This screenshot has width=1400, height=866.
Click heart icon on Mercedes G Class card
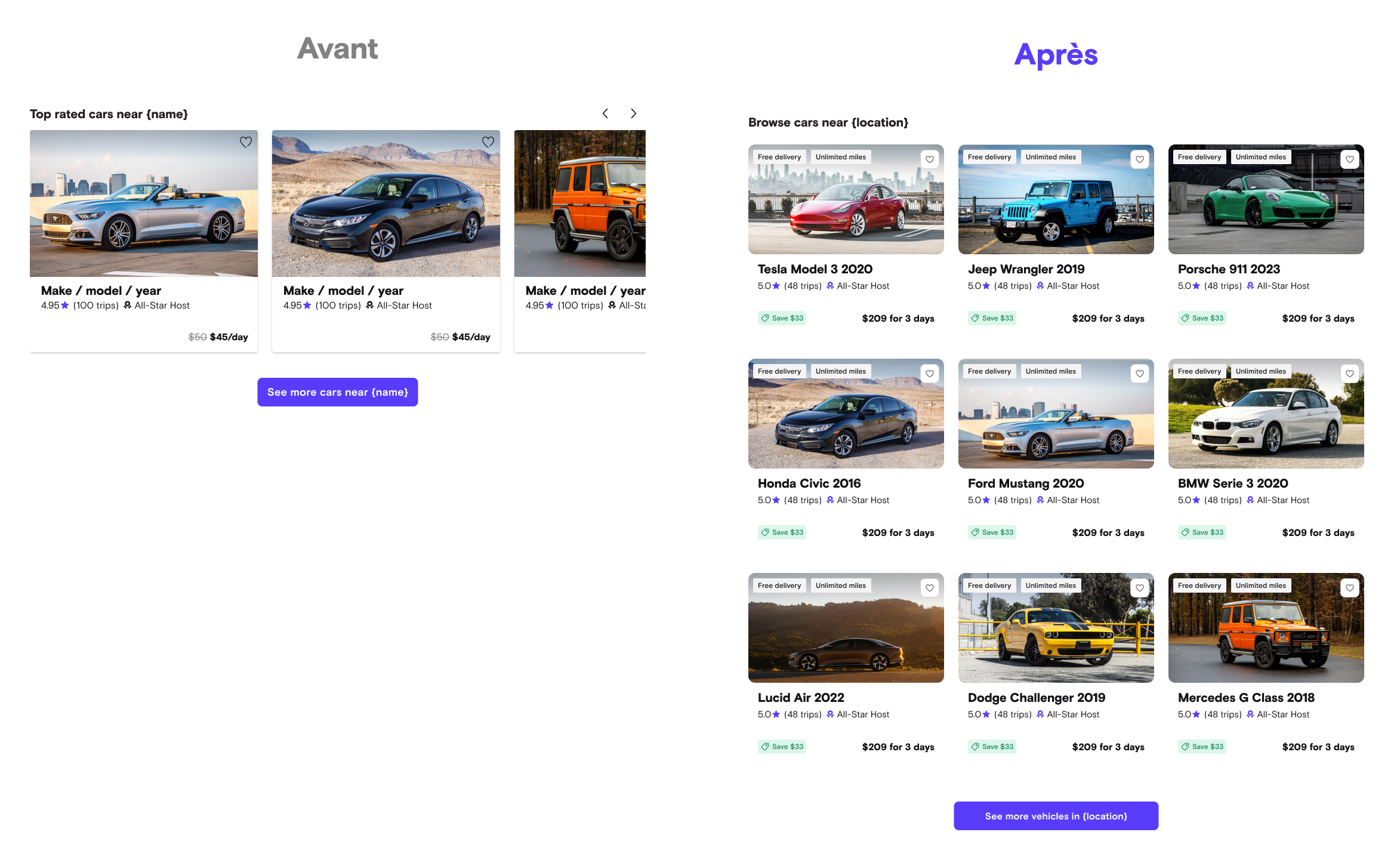click(x=1350, y=588)
